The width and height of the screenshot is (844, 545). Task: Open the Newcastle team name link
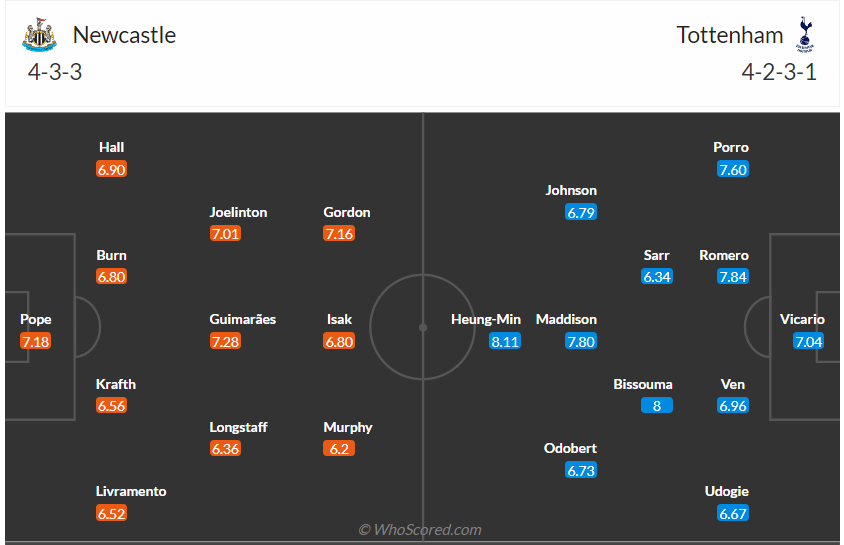pos(124,36)
